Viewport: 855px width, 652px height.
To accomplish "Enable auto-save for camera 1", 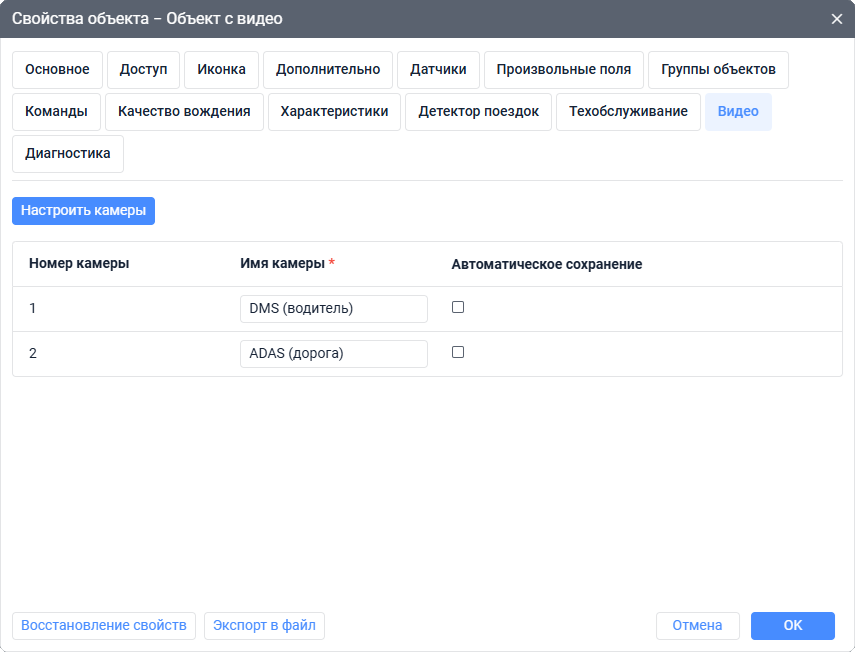I will coord(458,308).
